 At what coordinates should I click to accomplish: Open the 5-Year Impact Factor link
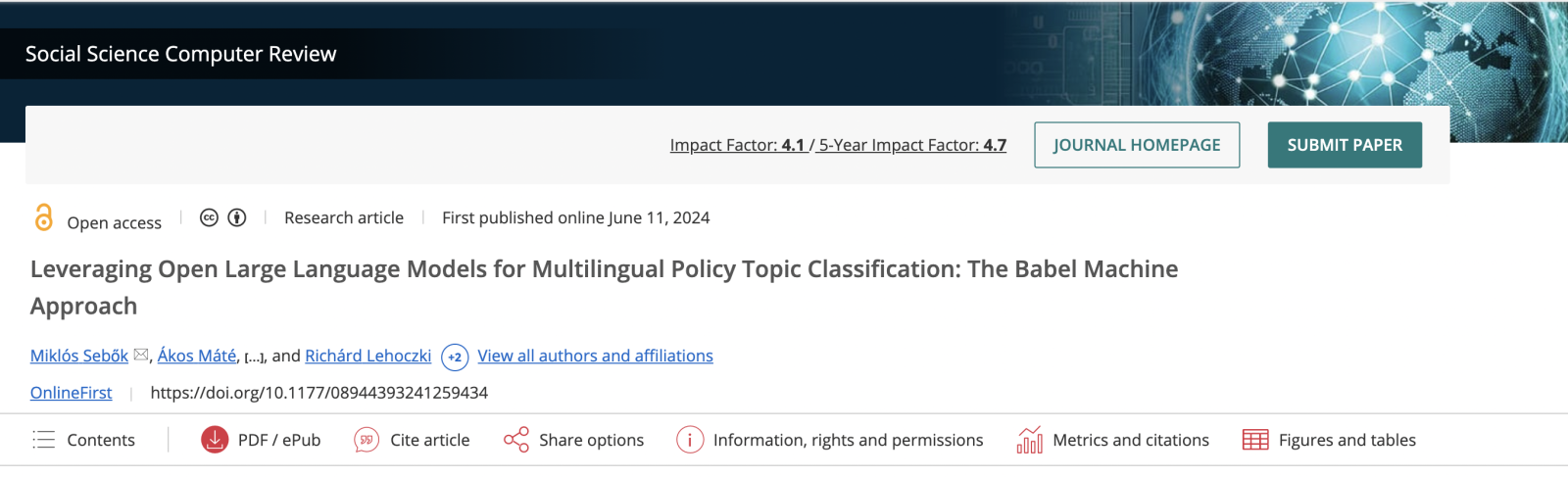pos(912,145)
